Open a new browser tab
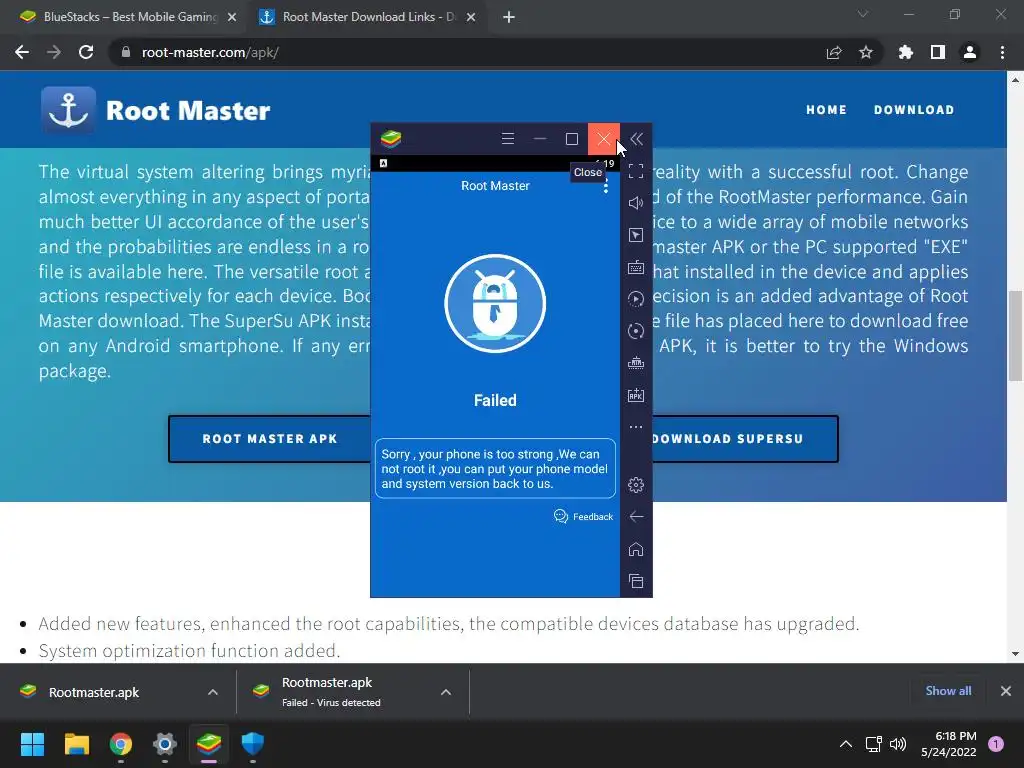This screenshot has height=768, width=1024. tap(509, 18)
